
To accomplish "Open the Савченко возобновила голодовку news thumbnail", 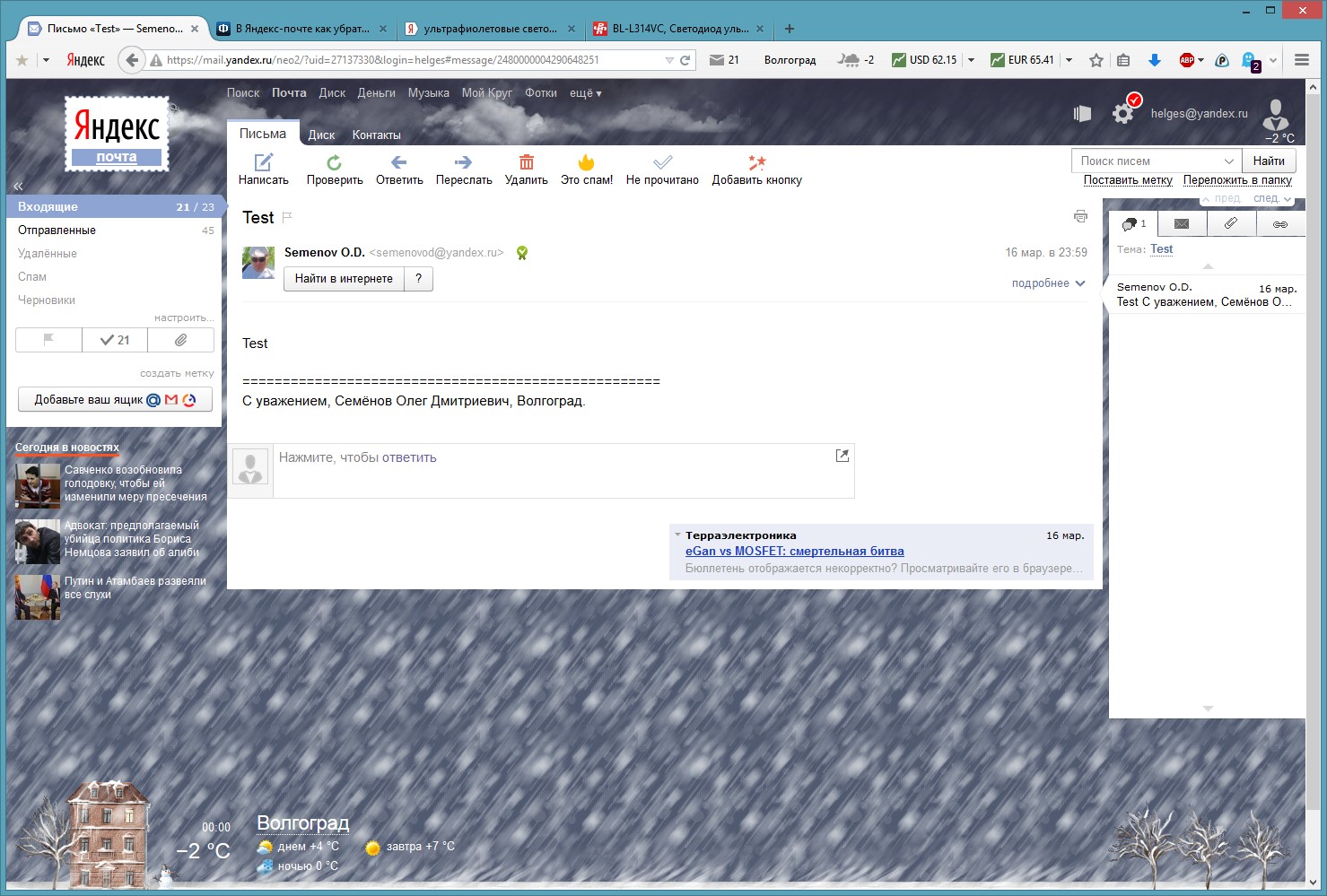I will (38, 487).
